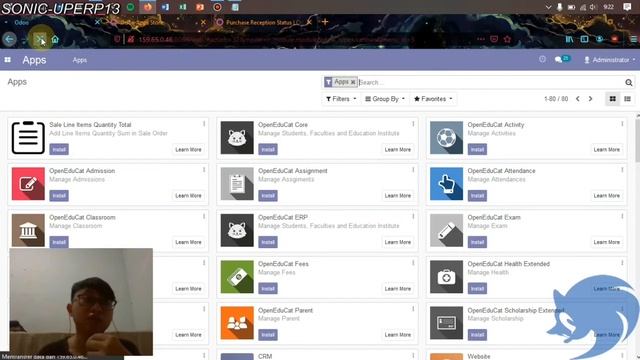This screenshot has width=640, height=360.
Task: Install OpenEduCat Attendance module
Action: pyautogui.click(x=477, y=196)
